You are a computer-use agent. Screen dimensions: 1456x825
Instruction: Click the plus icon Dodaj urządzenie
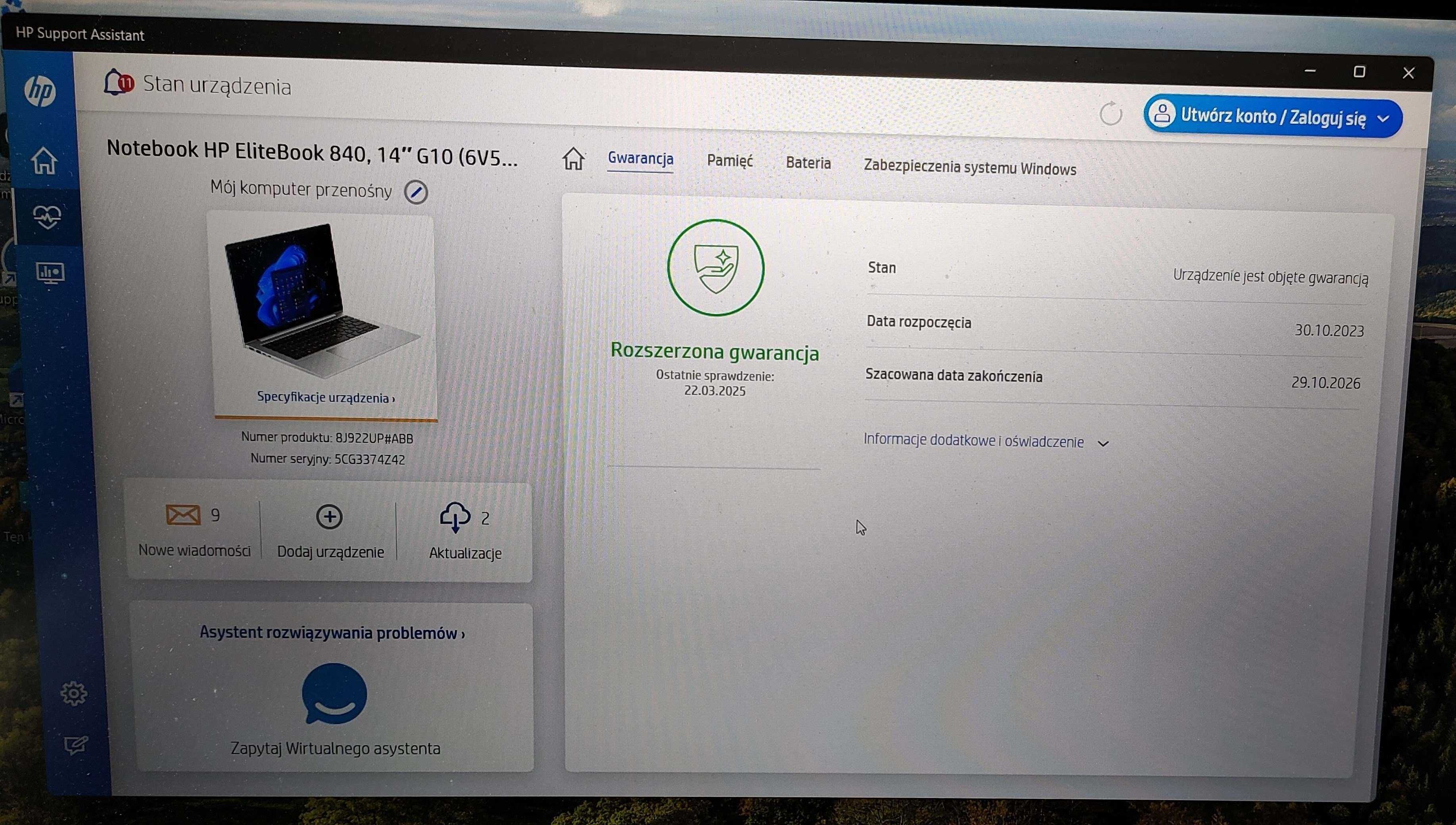pos(329,516)
